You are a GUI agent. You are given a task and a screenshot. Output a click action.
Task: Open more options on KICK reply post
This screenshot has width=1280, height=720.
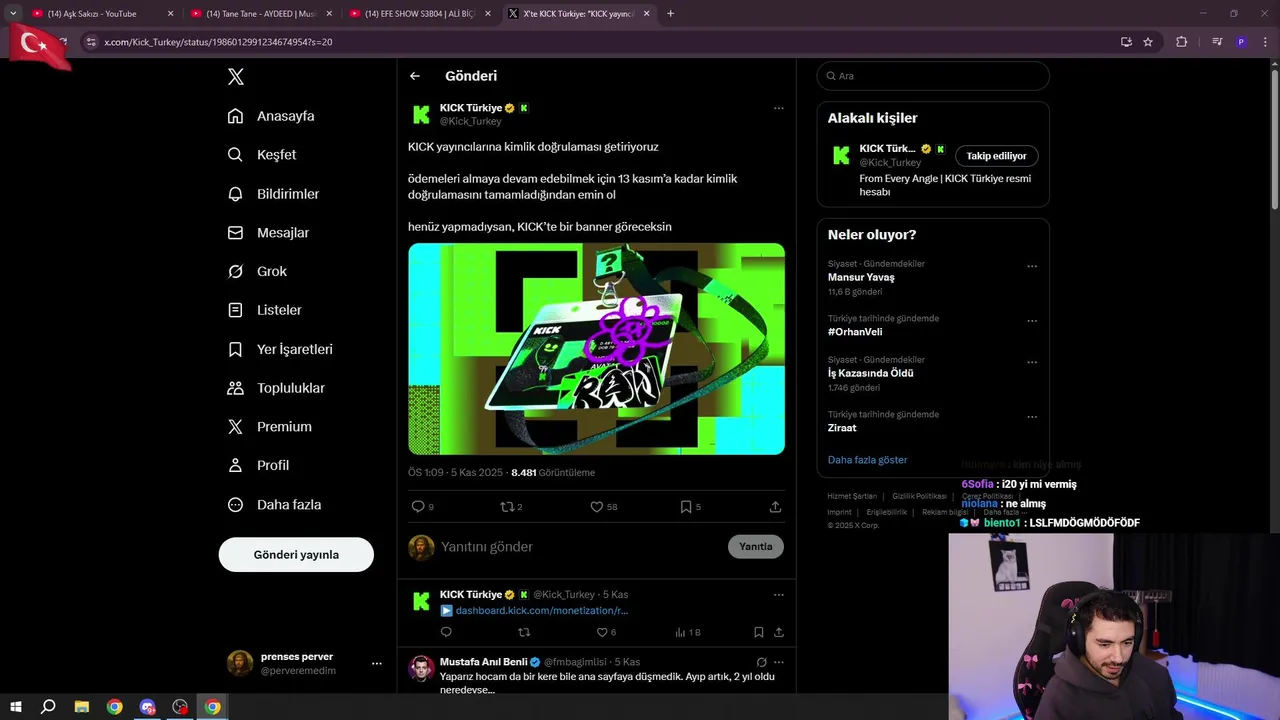779,595
